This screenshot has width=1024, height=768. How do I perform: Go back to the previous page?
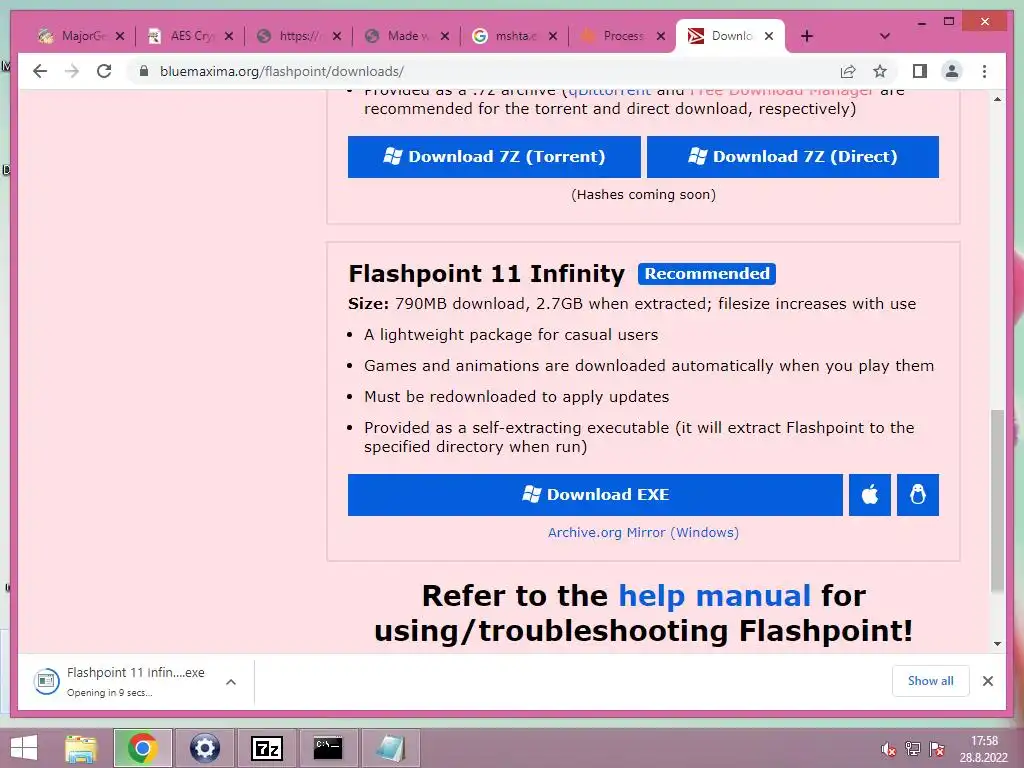click(40, 71)
